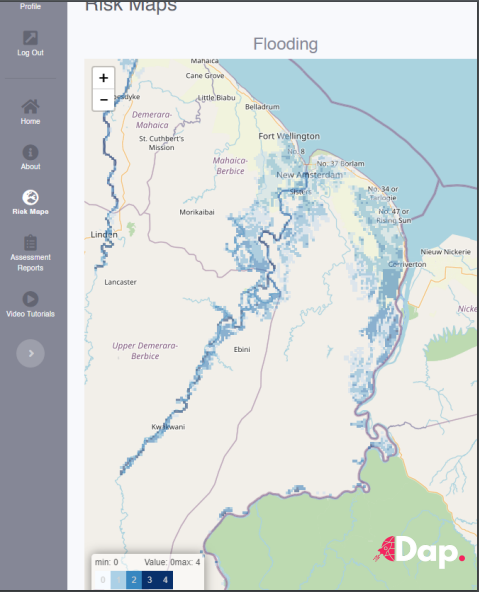Select legend swatch value 0
This screenshot has width=479, height=592.
coord(103,580)
